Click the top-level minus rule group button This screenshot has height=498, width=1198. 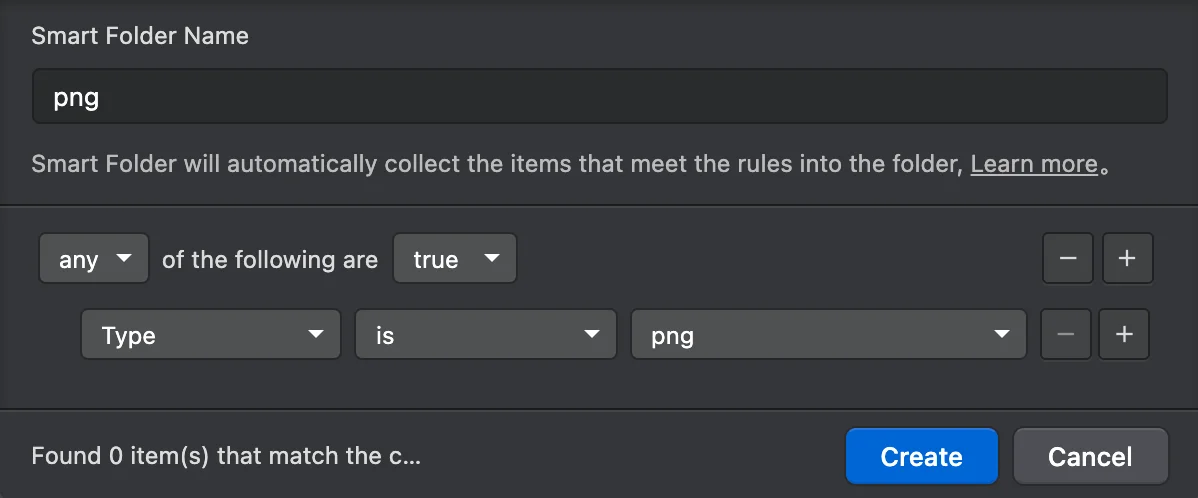(x=1067, y=258)
